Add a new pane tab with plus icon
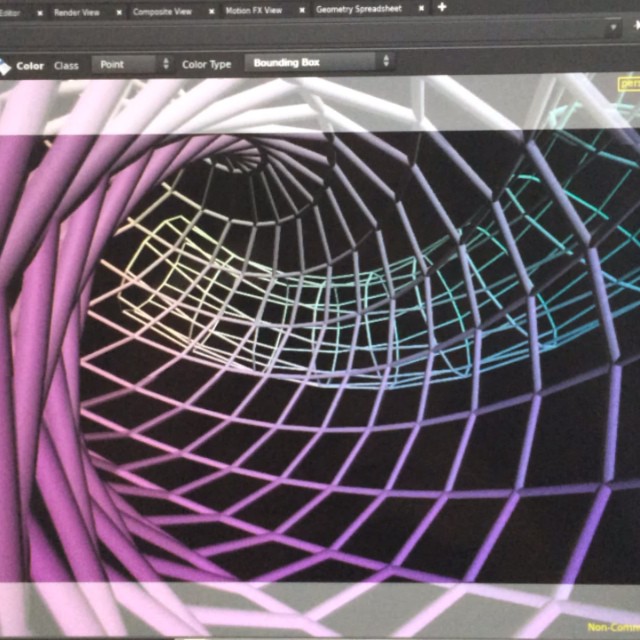 click(x=443, y=8)
